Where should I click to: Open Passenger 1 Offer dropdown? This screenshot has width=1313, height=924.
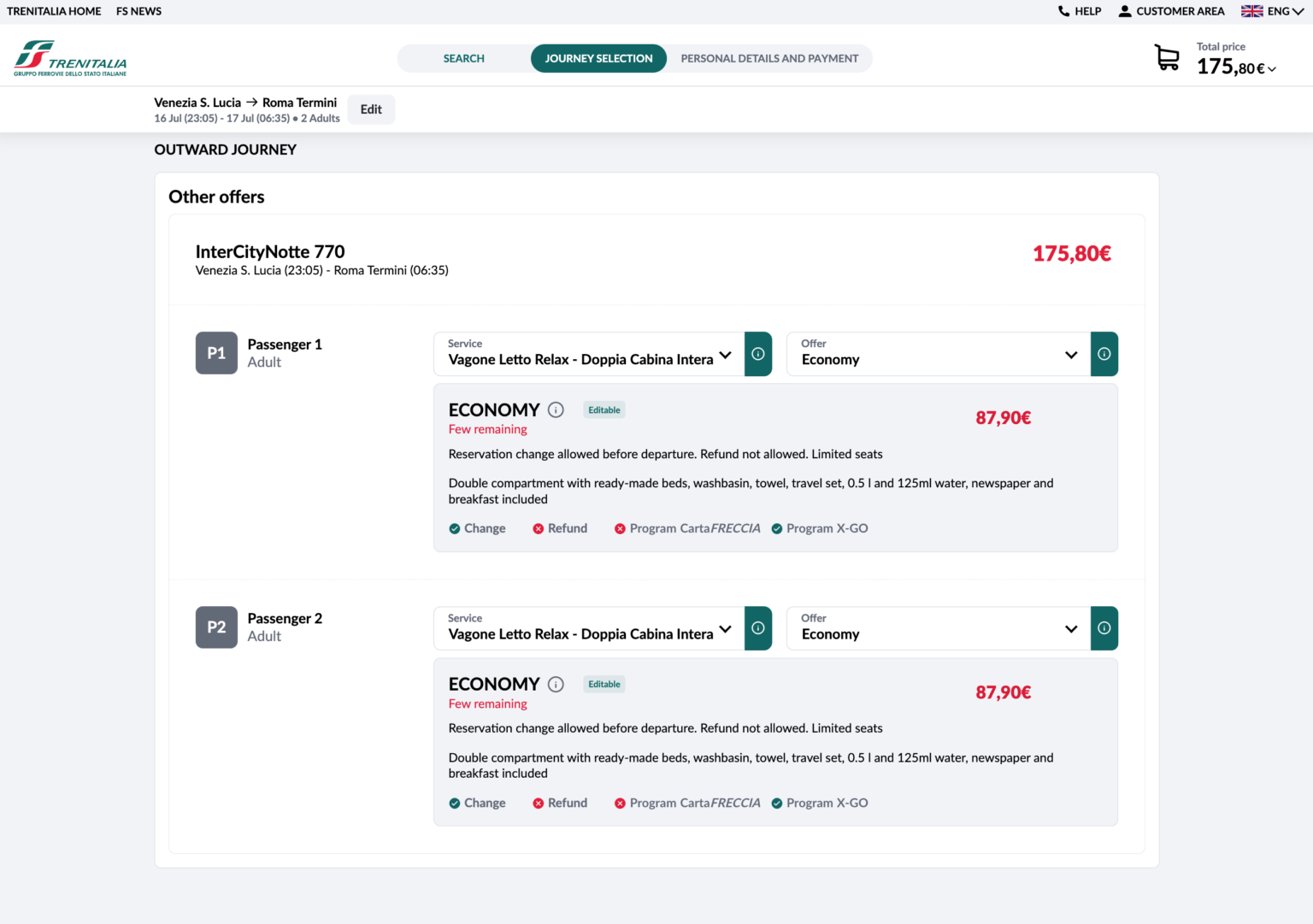pyautogui.click(x=939, y=354)
